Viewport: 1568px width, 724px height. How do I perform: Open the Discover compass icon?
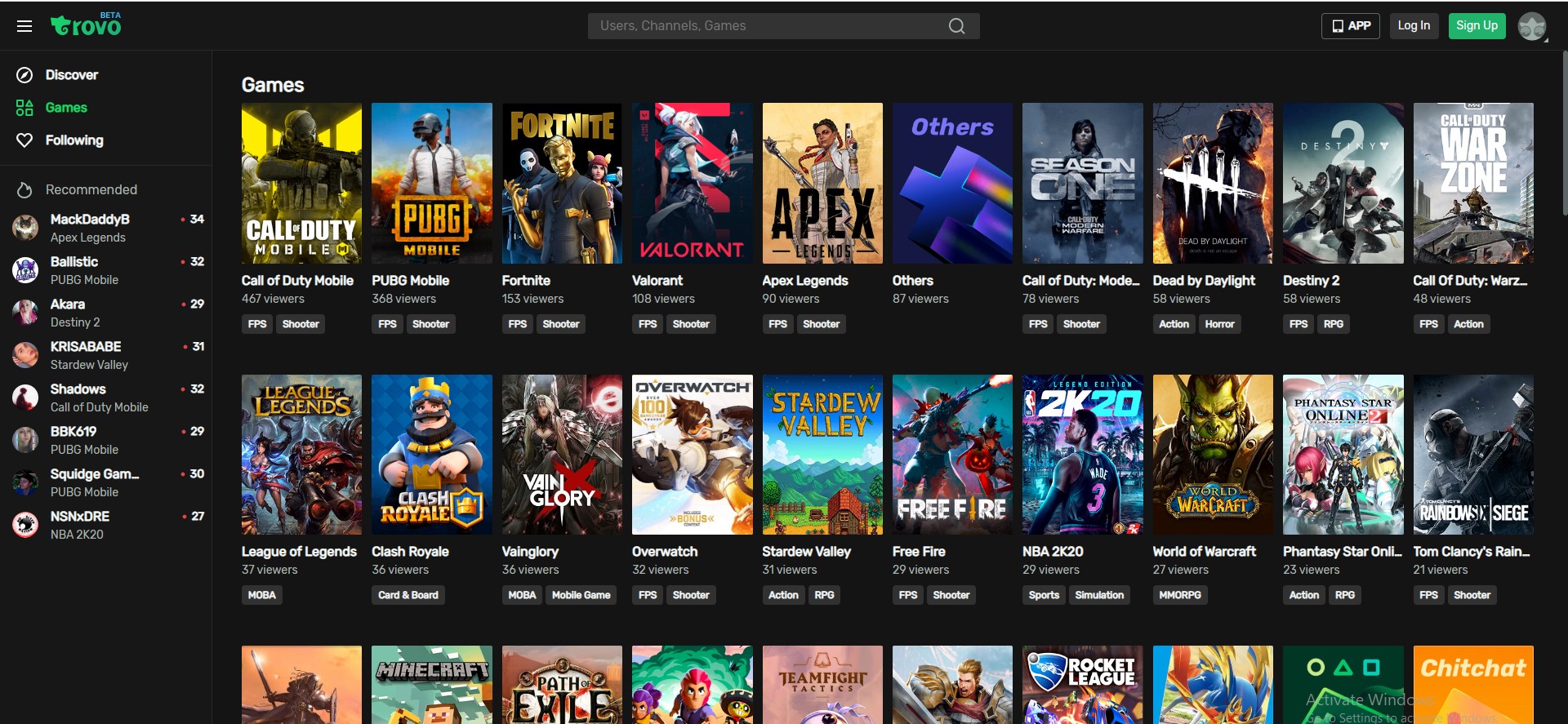24,75
